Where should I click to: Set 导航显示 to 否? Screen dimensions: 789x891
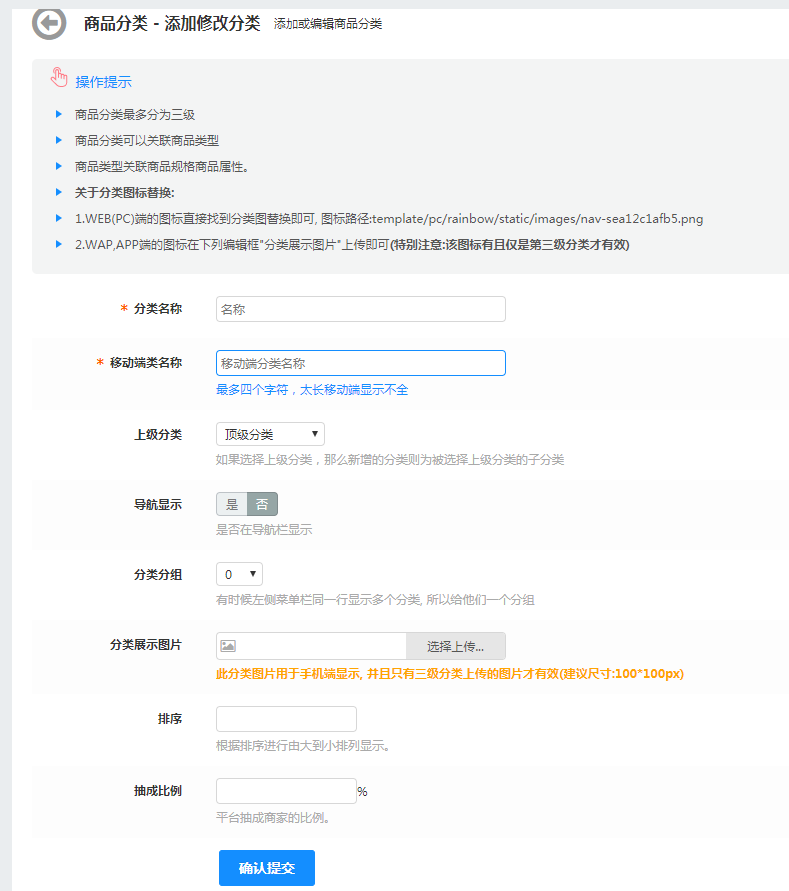click(x=262, y=504)
